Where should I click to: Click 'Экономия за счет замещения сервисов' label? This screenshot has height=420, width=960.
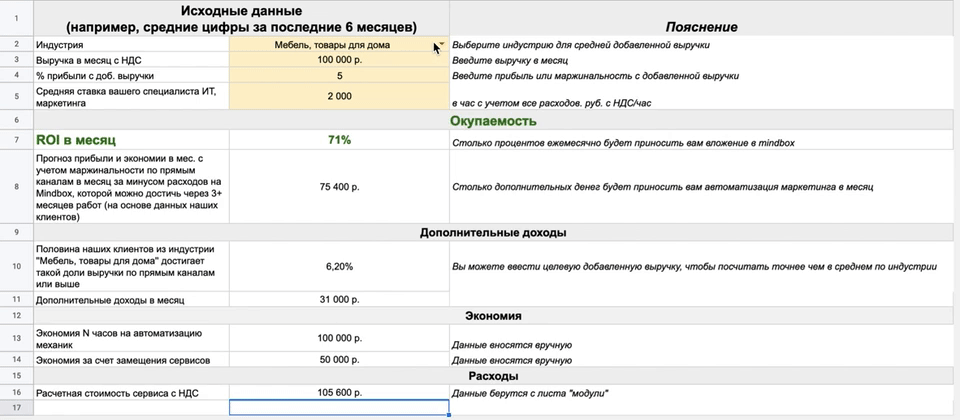pyautogui.click(x=132, y=360)
